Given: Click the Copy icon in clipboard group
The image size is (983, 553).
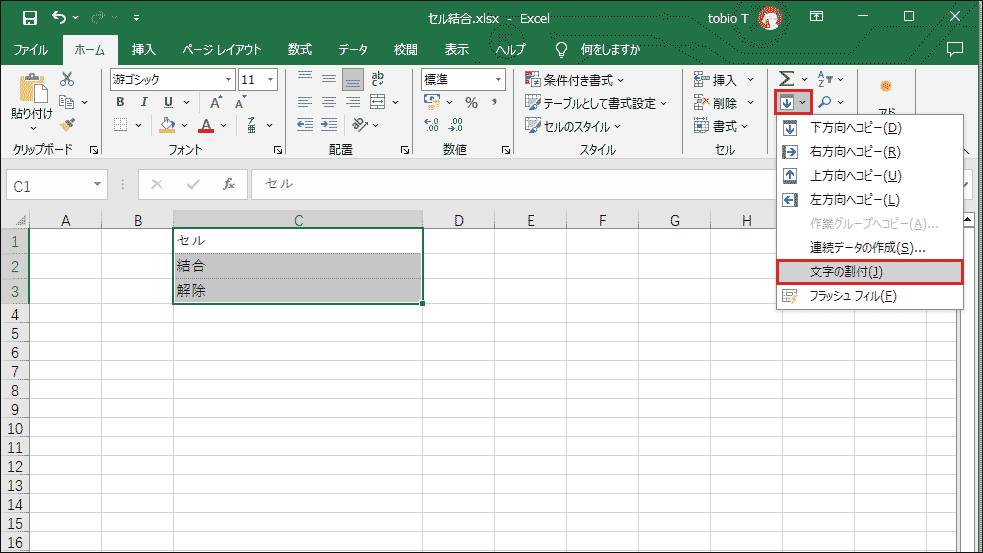Looking at the screenshot, I should tap(66, 102).
